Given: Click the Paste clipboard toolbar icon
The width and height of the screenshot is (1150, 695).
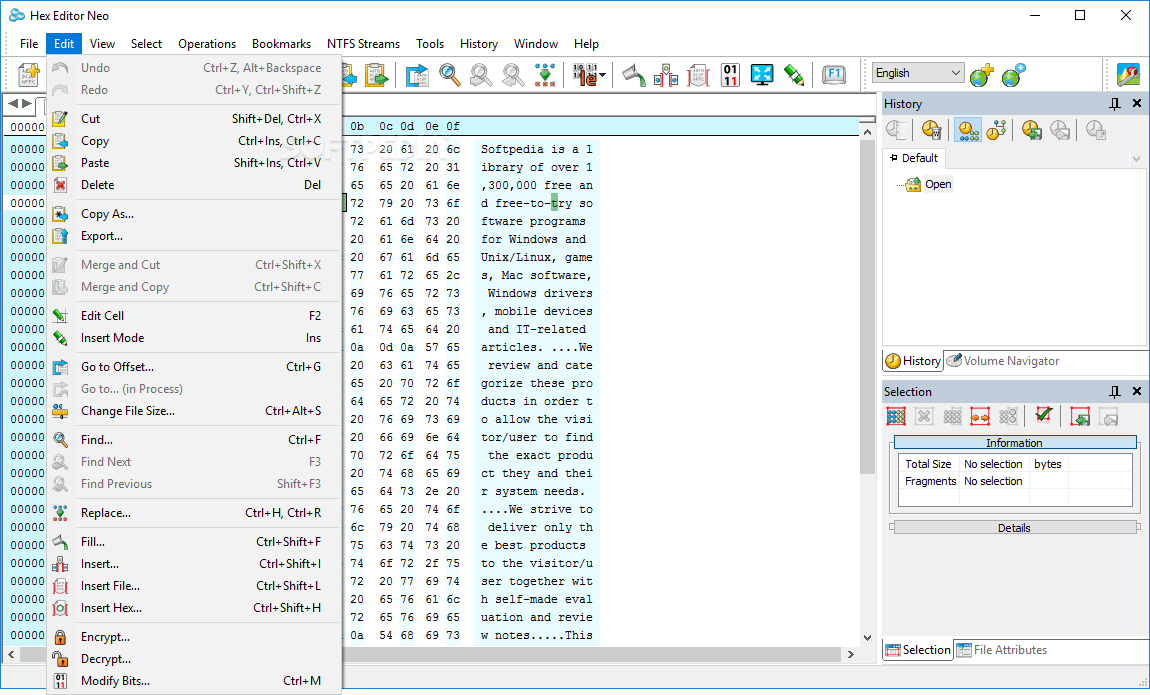Looking at the screenshot, I should click(376, 74).
